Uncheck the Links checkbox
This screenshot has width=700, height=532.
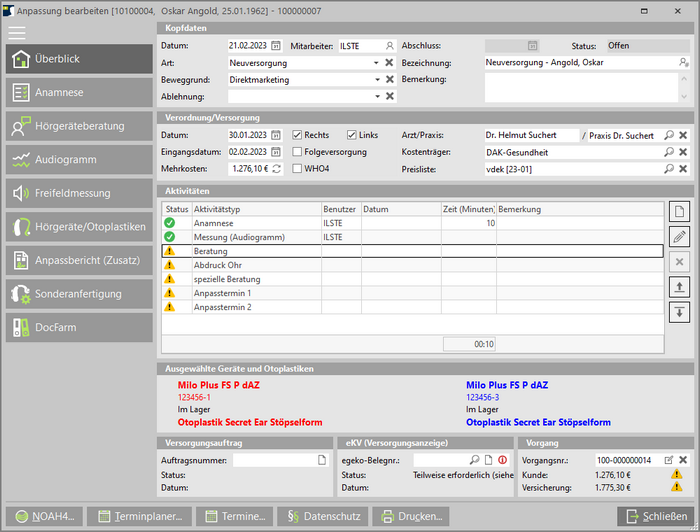[x=352, y=135]
